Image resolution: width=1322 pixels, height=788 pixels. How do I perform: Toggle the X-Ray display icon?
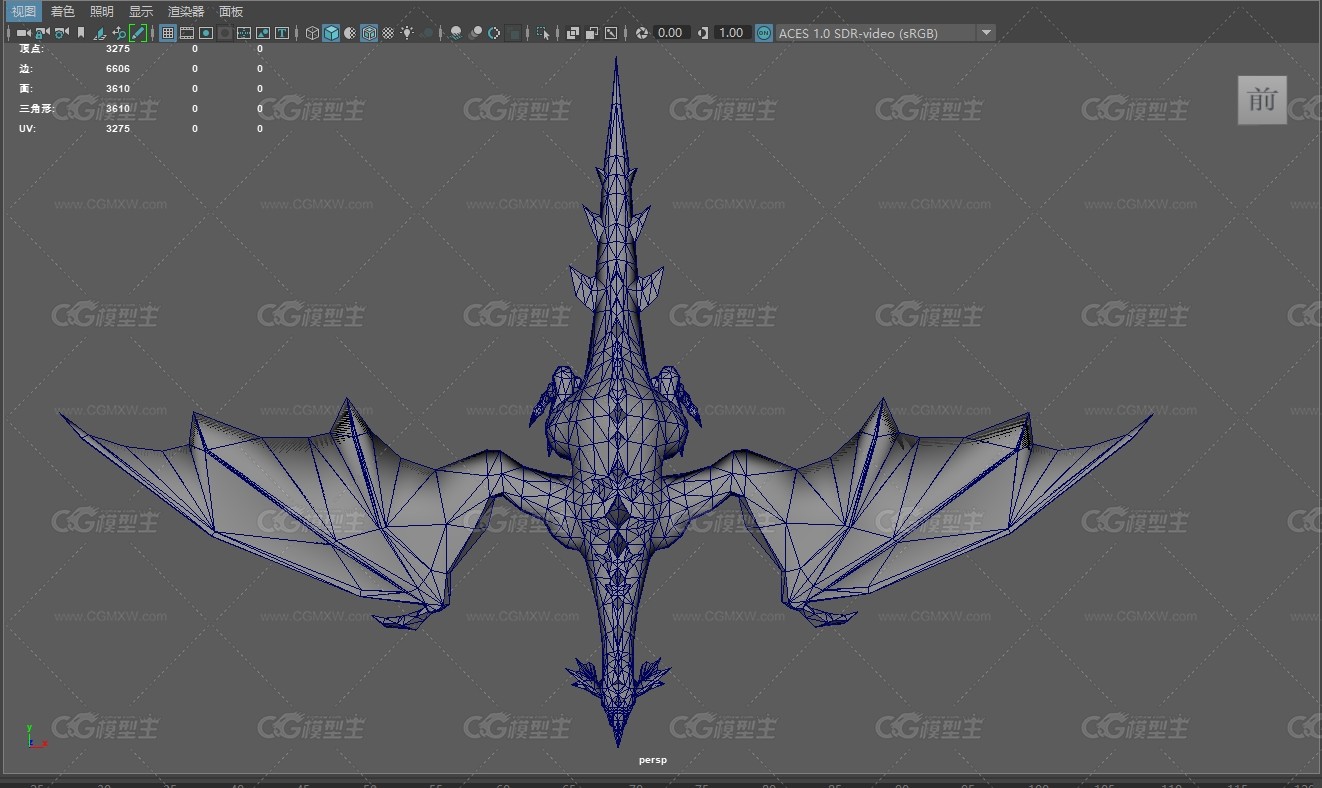[x=573, y=33]
